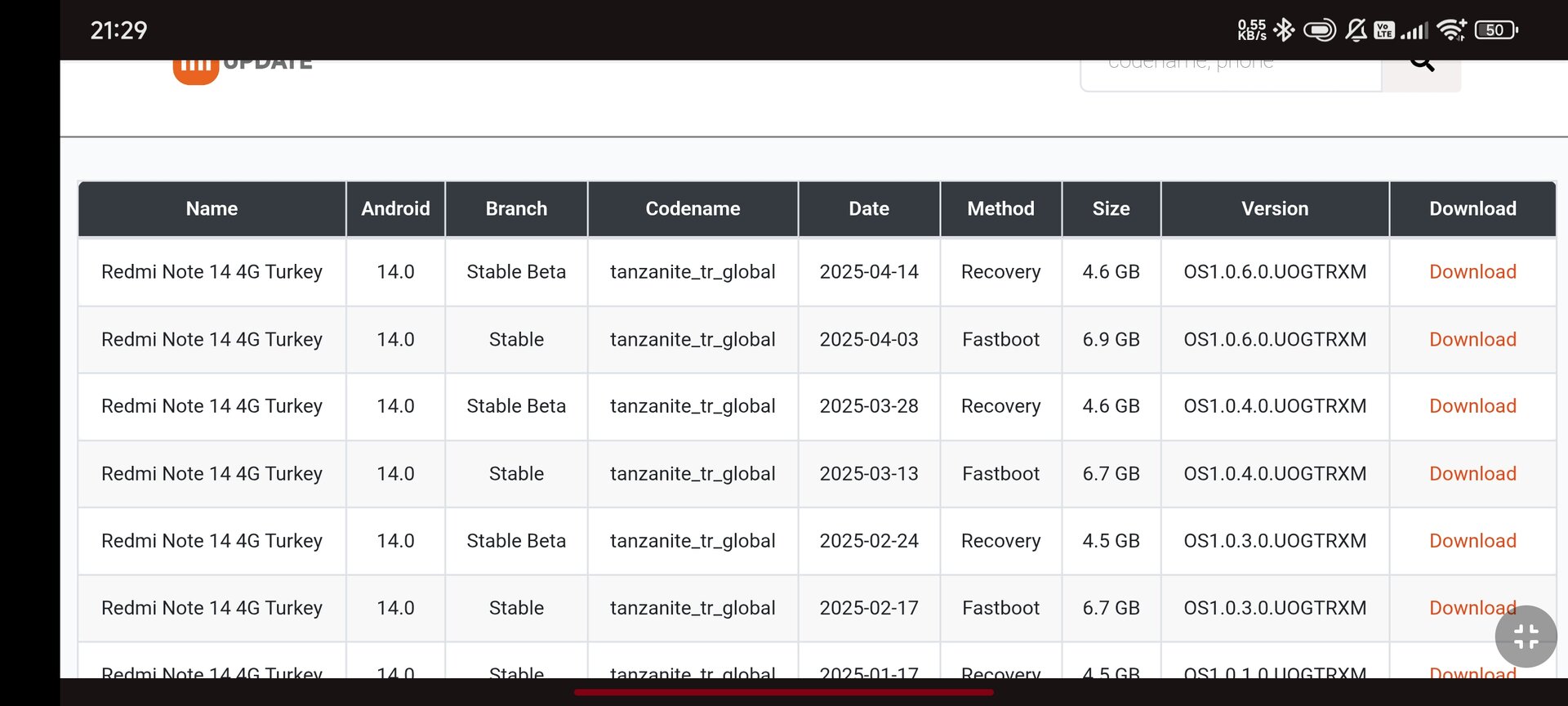Click tanzanite_tr_global codename in the 2025-04-03 row

point(693,340)
